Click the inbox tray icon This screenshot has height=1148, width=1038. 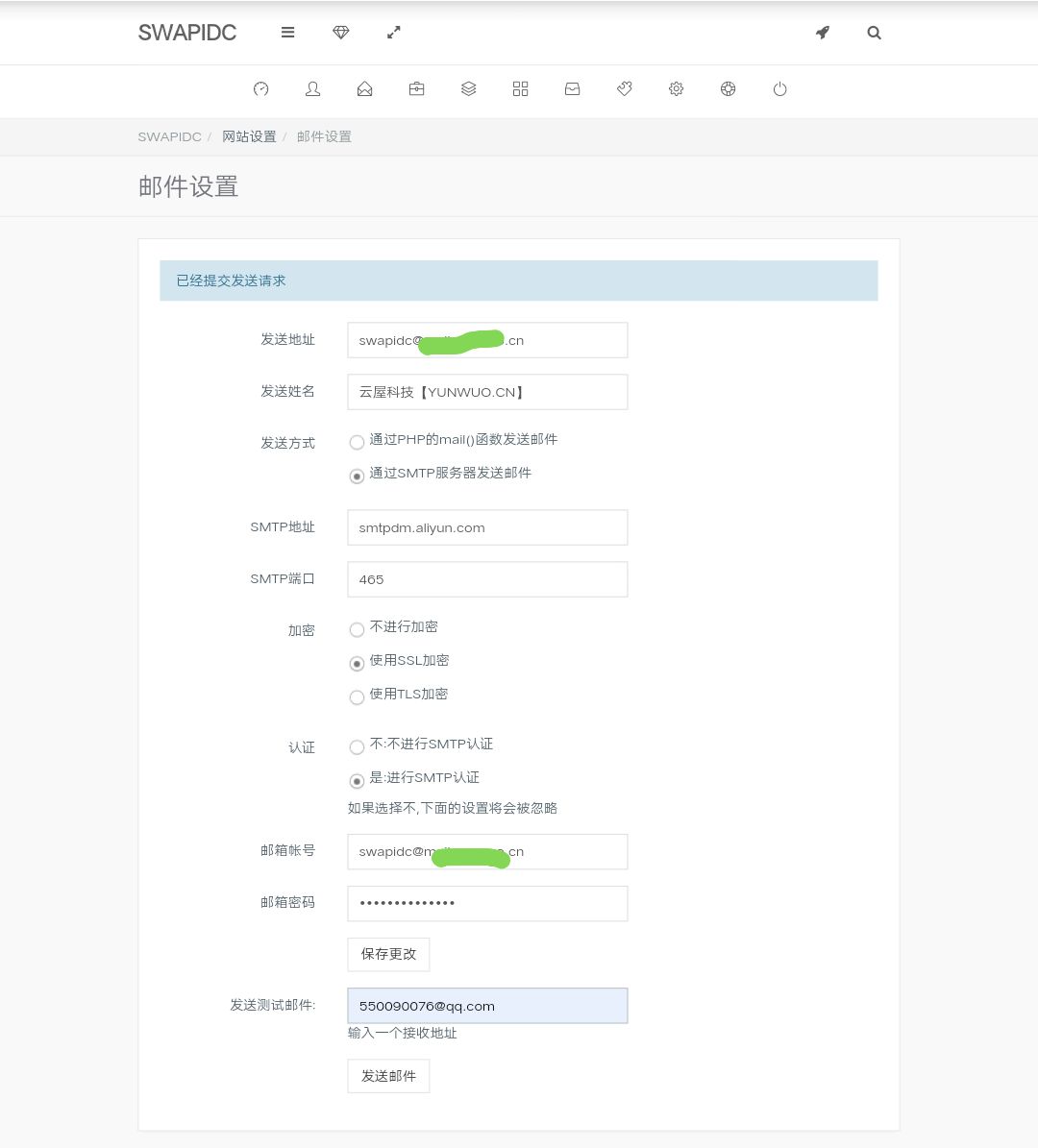click(572, 88)
